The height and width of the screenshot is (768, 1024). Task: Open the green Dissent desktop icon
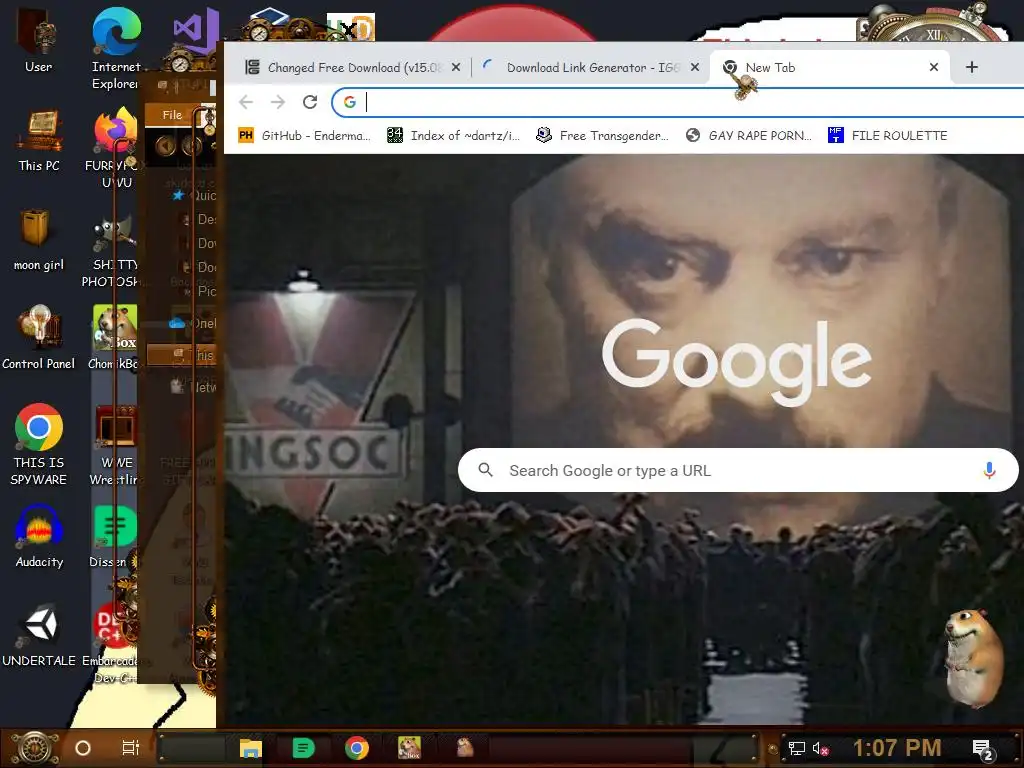(x=112, y=537)
